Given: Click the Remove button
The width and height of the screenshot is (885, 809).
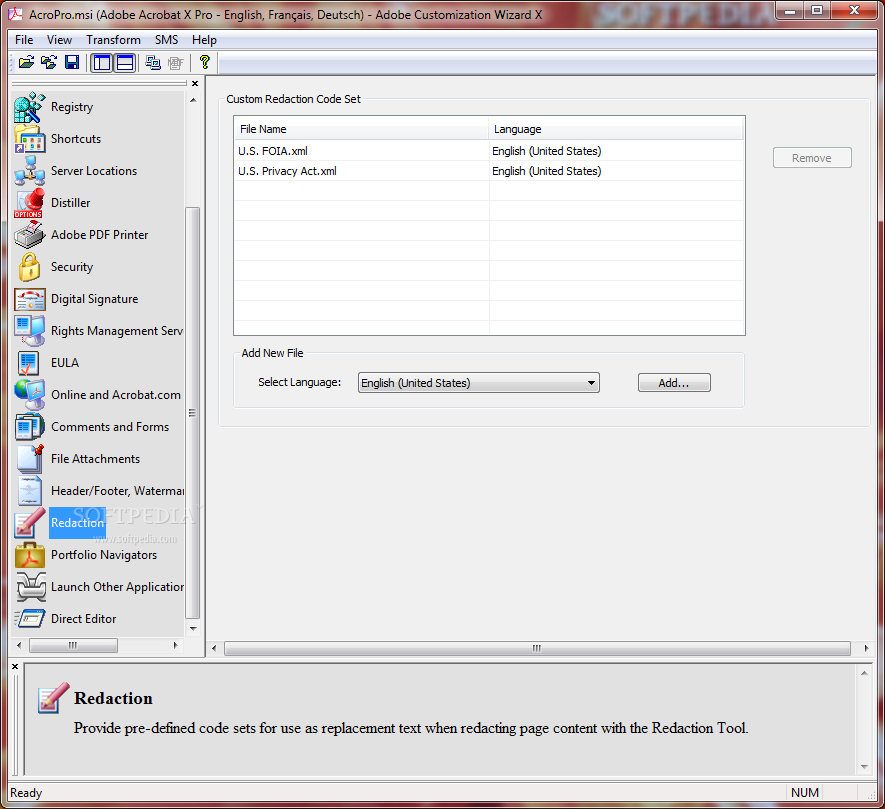Looking at the screenshot, I should click(812, 158).
